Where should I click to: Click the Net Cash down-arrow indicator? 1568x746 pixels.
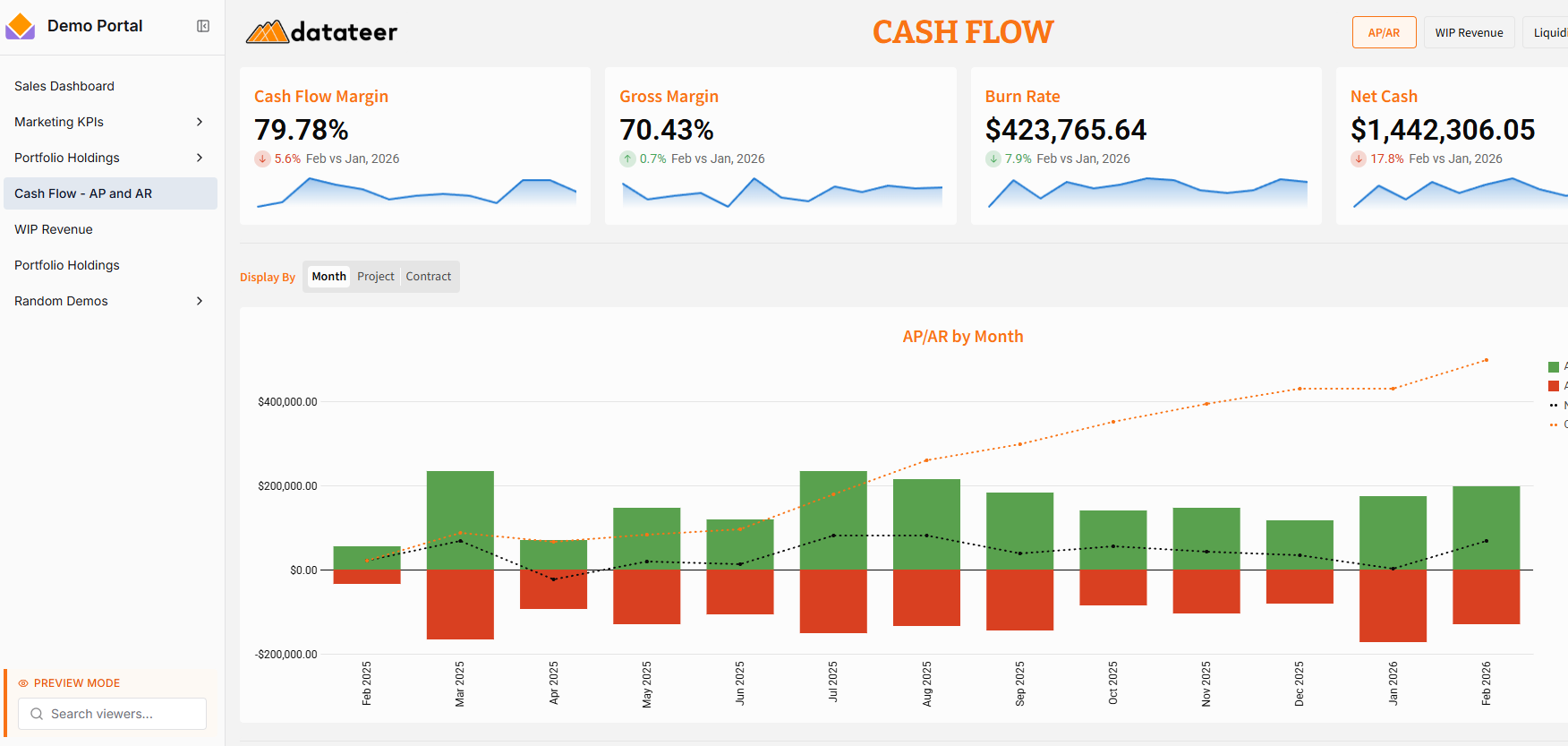pos(1359,159)
